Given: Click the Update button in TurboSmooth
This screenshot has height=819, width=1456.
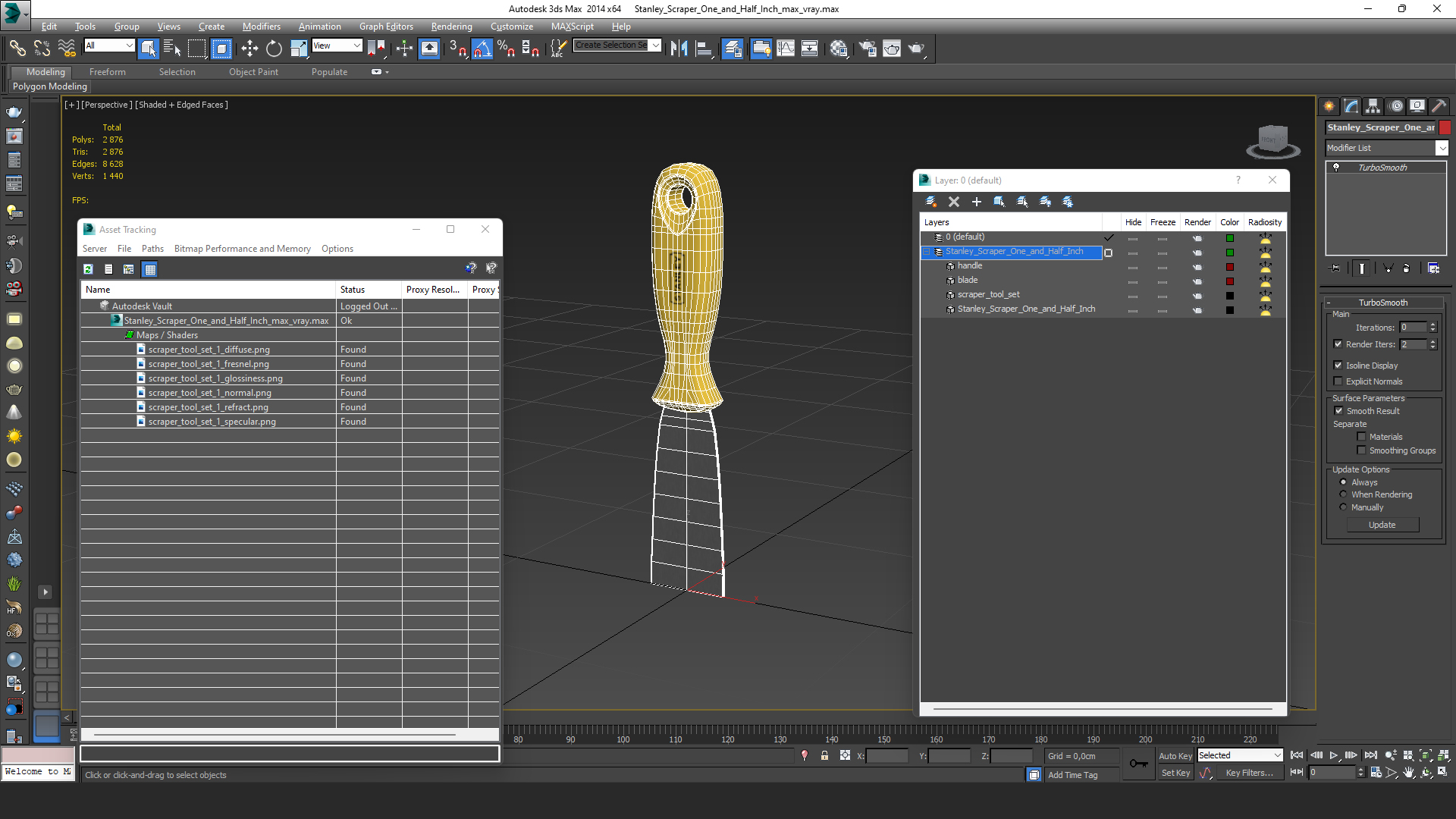Looking at the screenshot, I should (x=1382, y=525).
